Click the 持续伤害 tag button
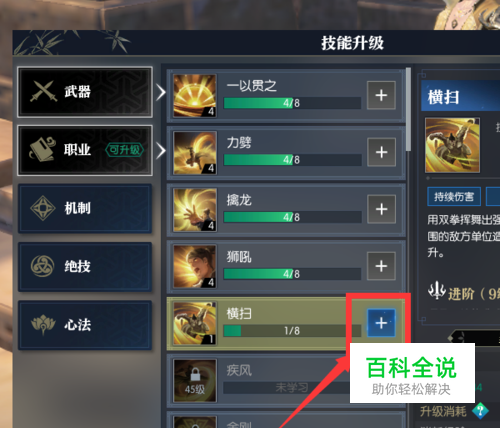This screenshot has width=500, height=428. tap(454, 197)
